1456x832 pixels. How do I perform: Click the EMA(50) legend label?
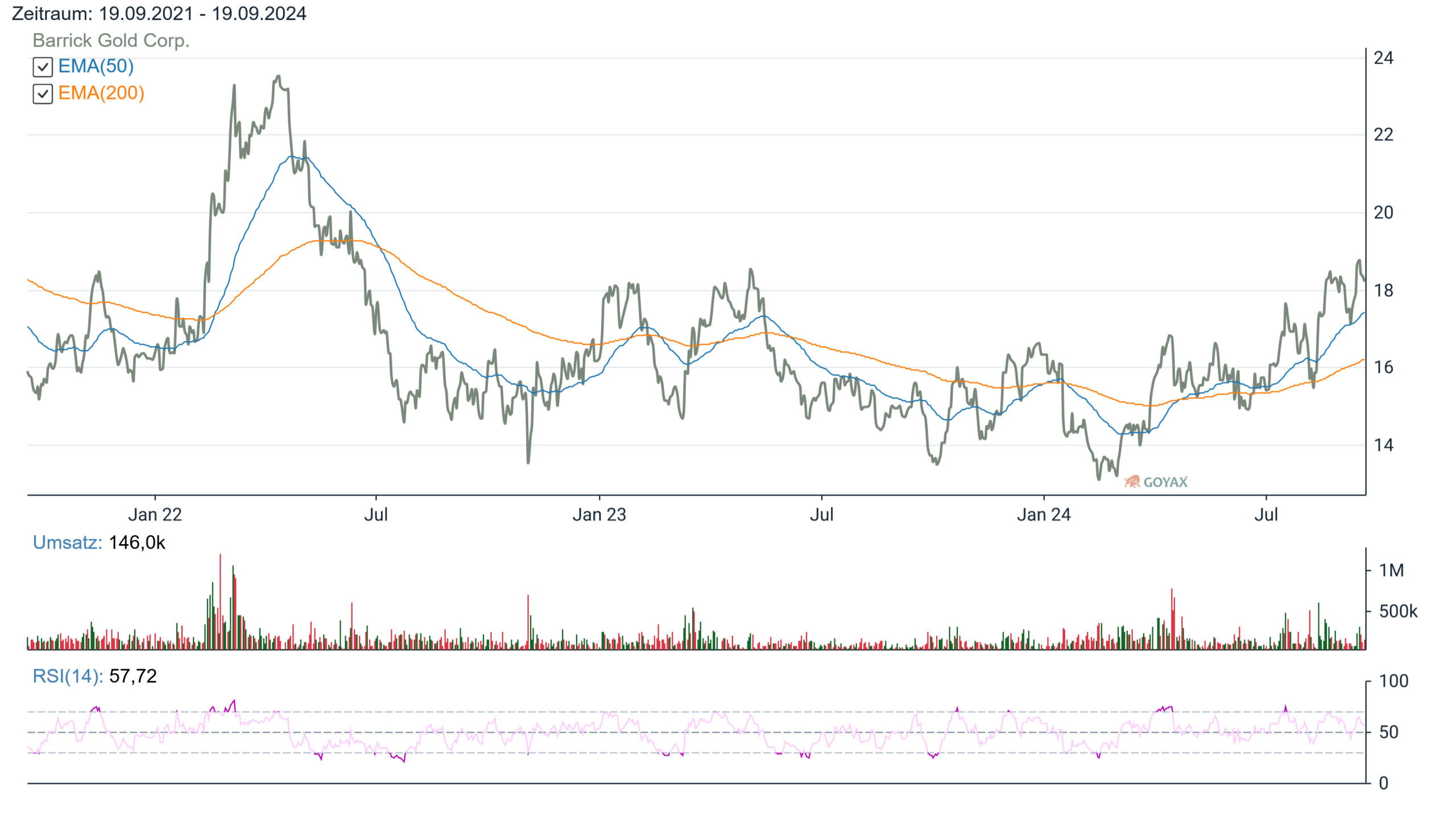[96, 67]
